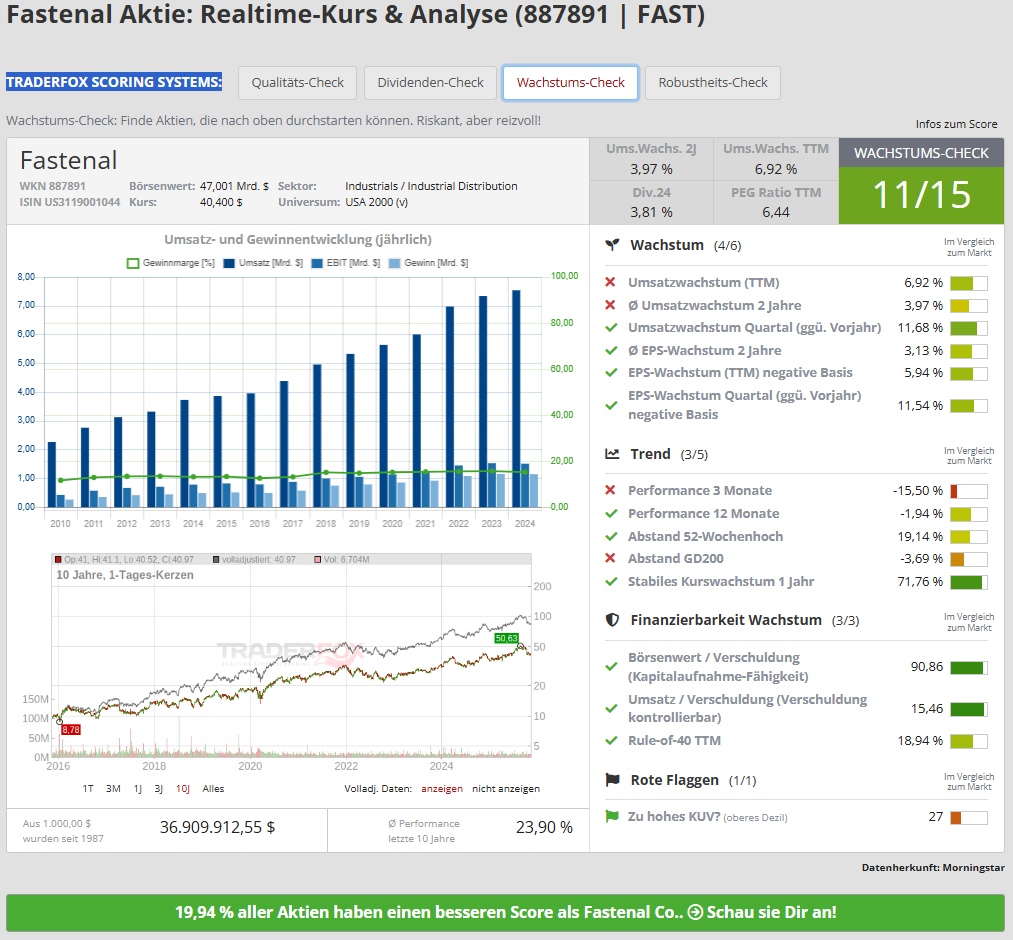Click red X beside Abstand GD200
1013x940 pixels.
point(611,559)
